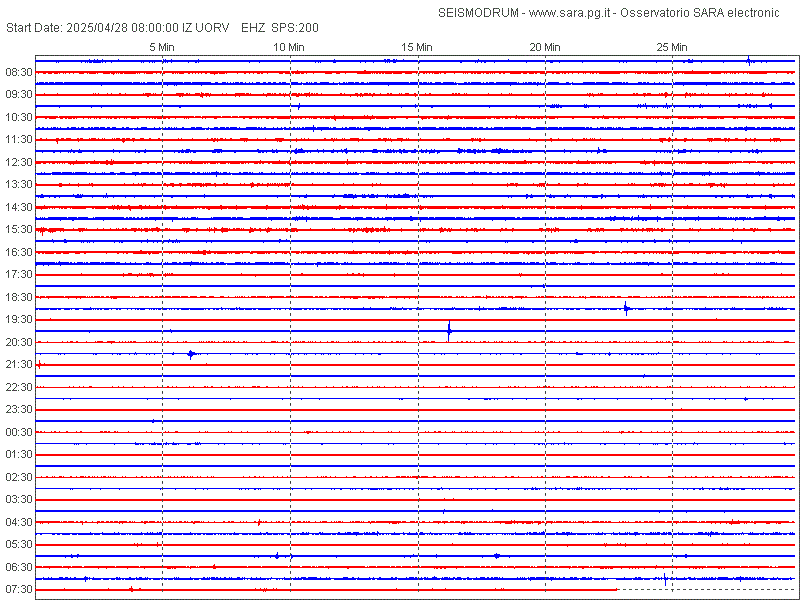Screen dimensions: 800x600
Task: Select the 10:30 time label
Action: point(19,117)
